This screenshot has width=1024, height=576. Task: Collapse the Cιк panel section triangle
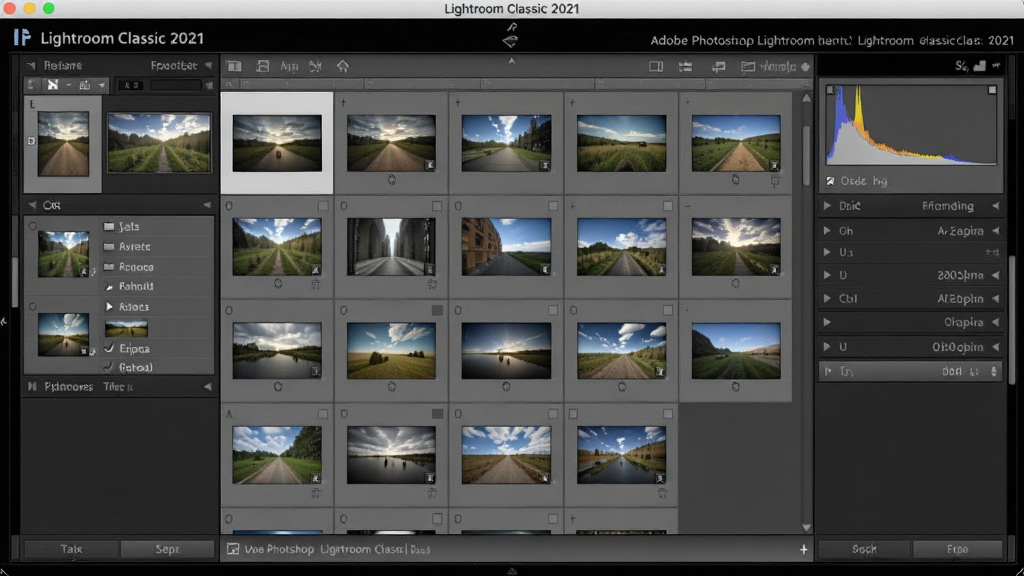click(32, 205)
